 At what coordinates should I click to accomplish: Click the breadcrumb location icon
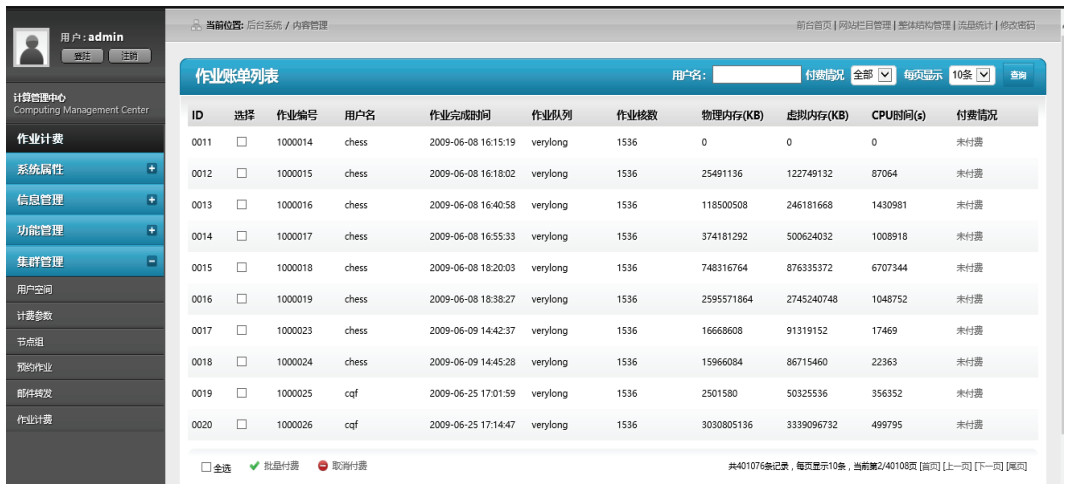(x=196, y=25)
